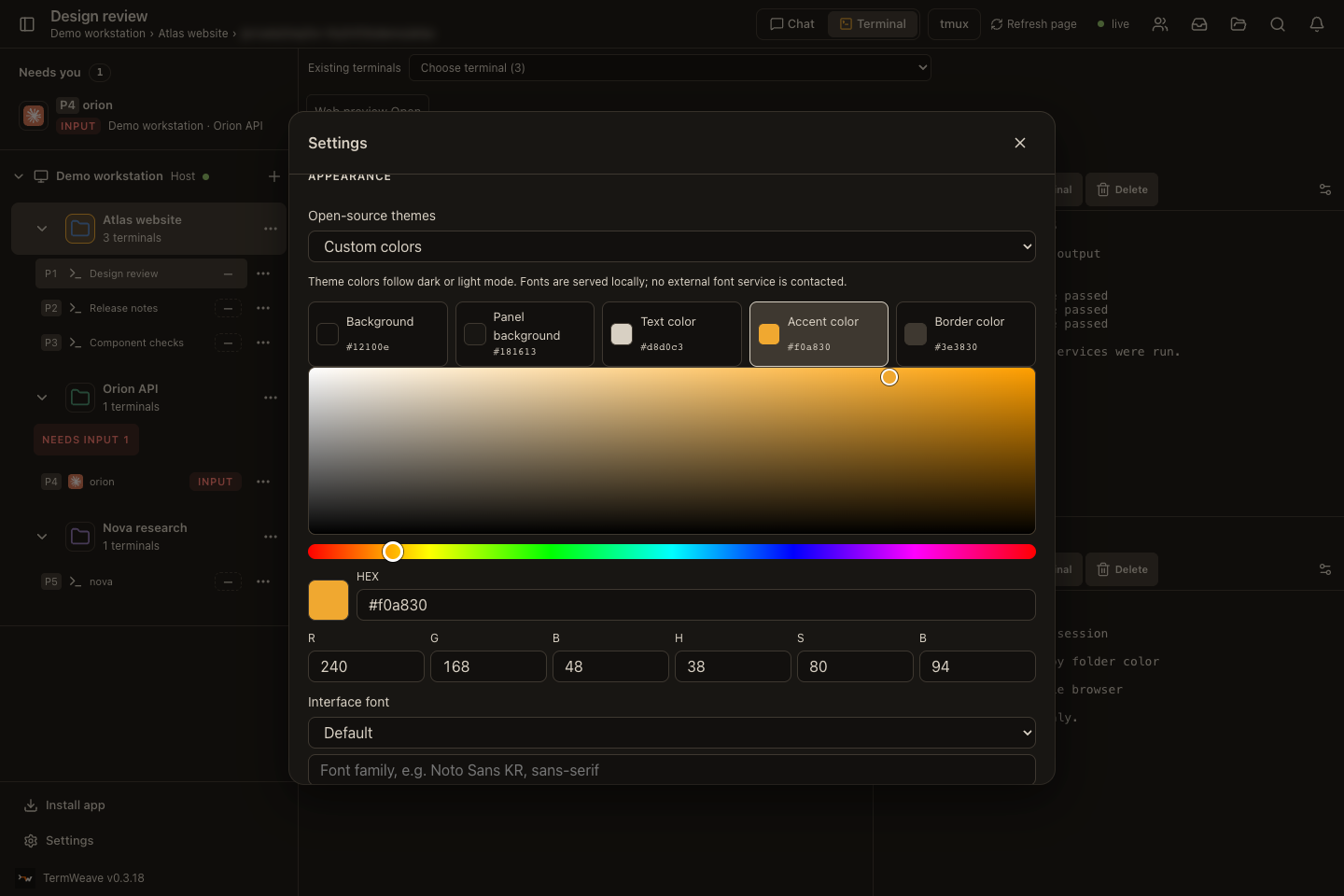Click the font family text field

click(x=672, y=769)
